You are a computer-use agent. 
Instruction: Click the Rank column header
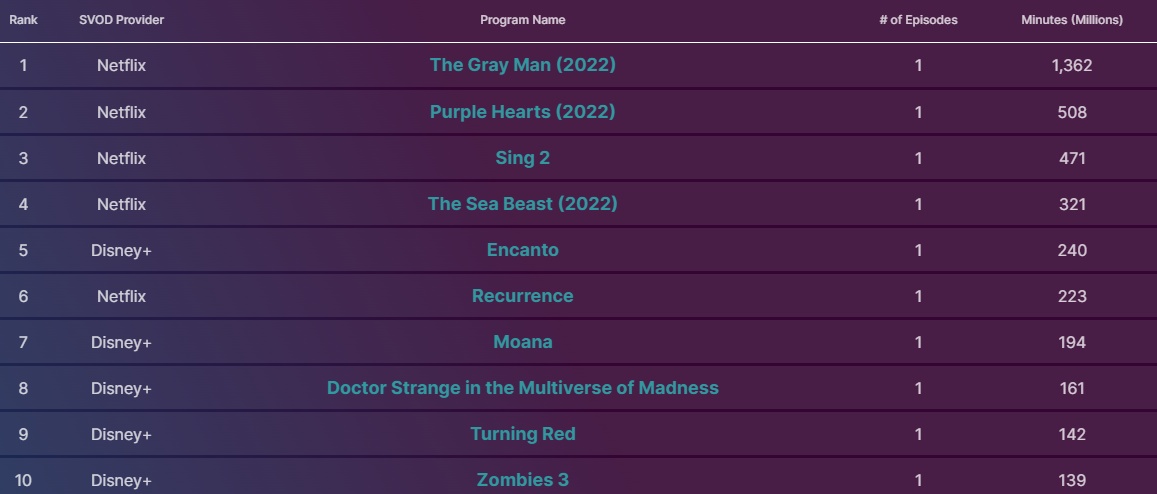[23, 20]
